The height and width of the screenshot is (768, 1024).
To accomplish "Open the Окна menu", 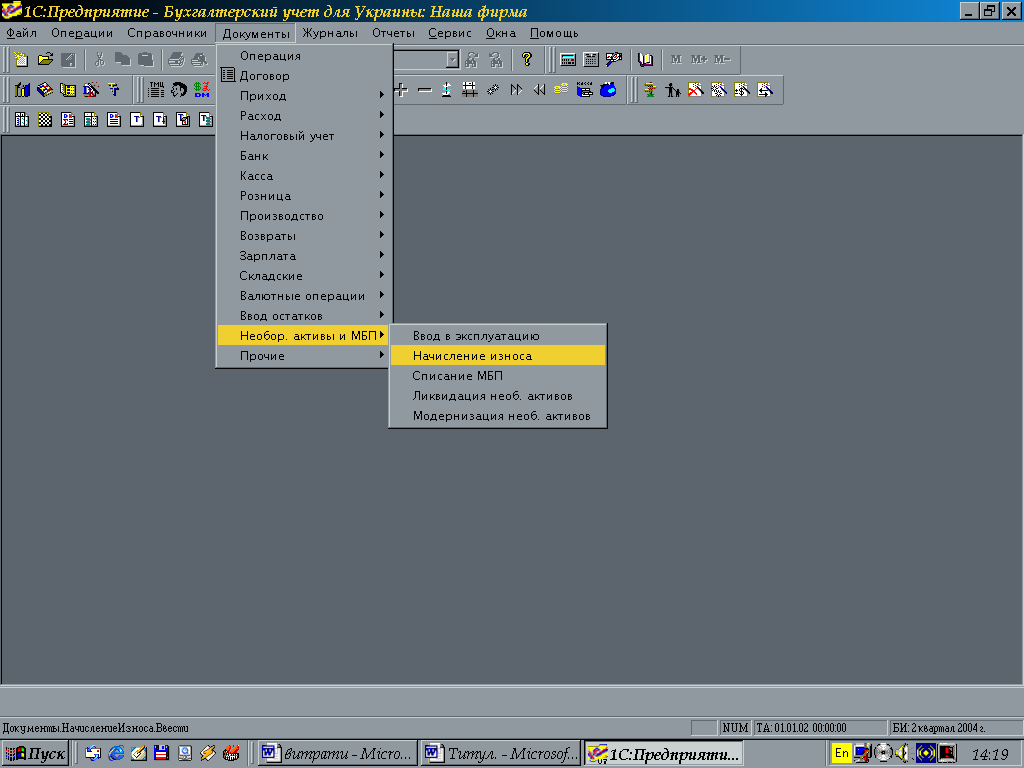I will point(501,33).
